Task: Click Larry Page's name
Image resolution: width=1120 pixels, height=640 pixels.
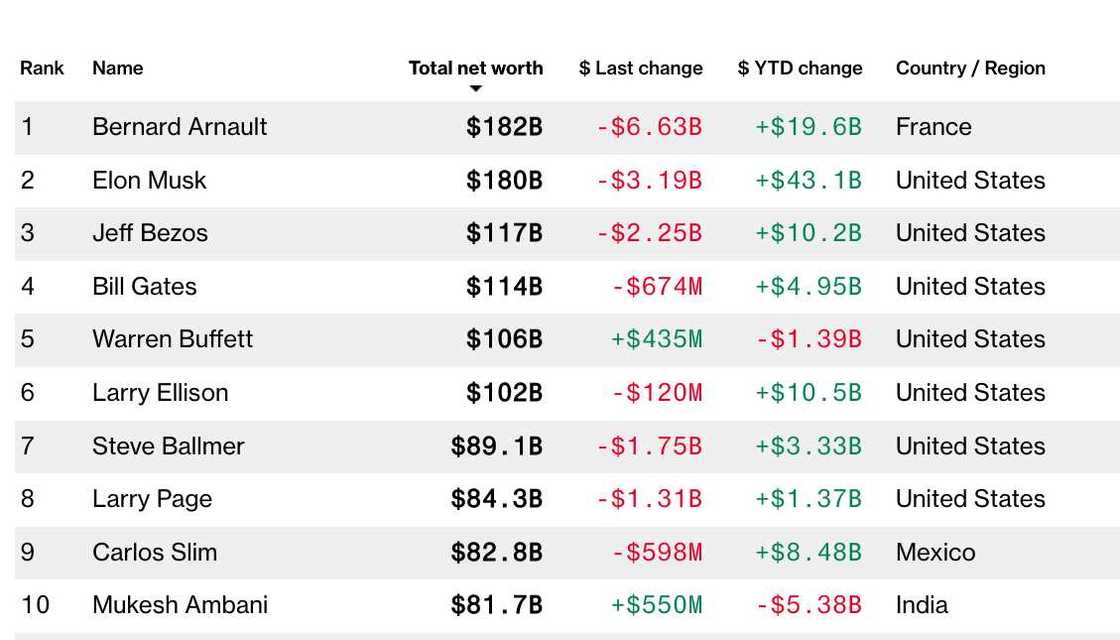Action: pyautogui.click(x=152, y=499)
